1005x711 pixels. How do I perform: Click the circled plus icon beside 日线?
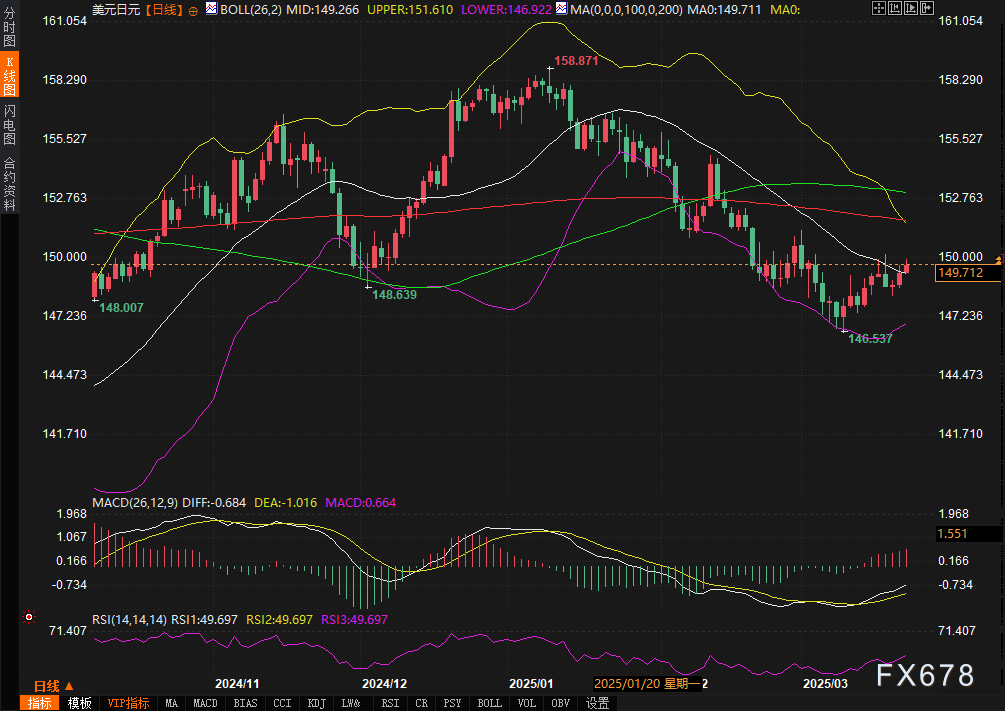click(x=193, y=9)
